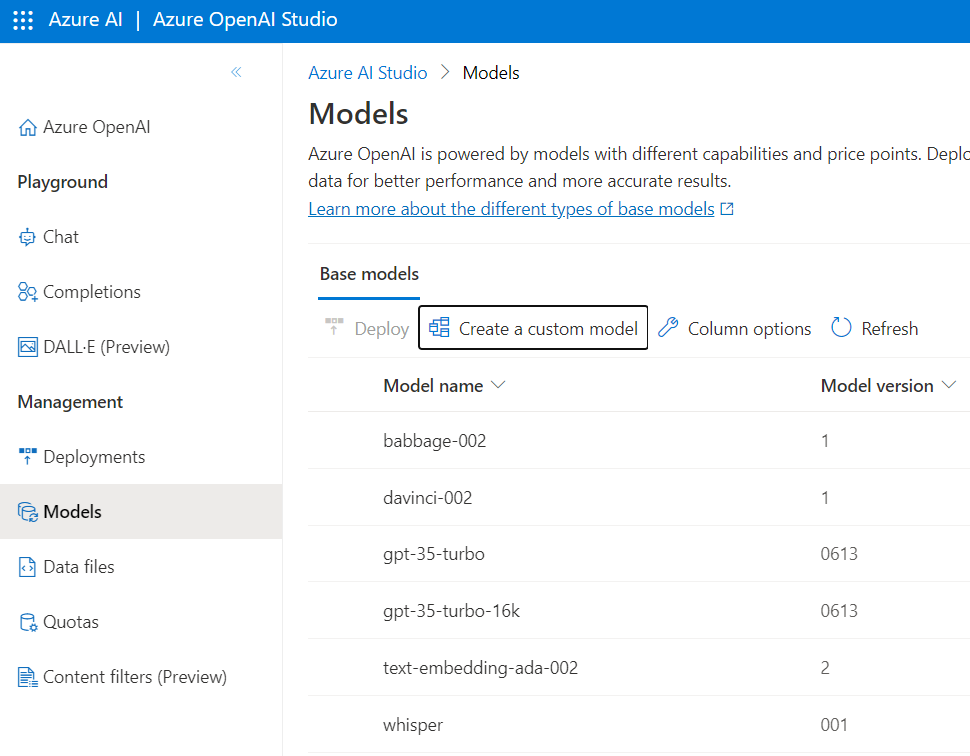Open Content filters (Preview) label
This screenshot has height=756, width=970.
pyautogui.click(x=135, y=677)
